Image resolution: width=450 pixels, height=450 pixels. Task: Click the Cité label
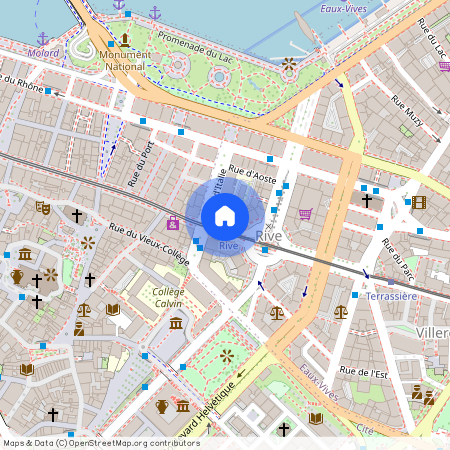pyautogui.click(x=365, y=429)
